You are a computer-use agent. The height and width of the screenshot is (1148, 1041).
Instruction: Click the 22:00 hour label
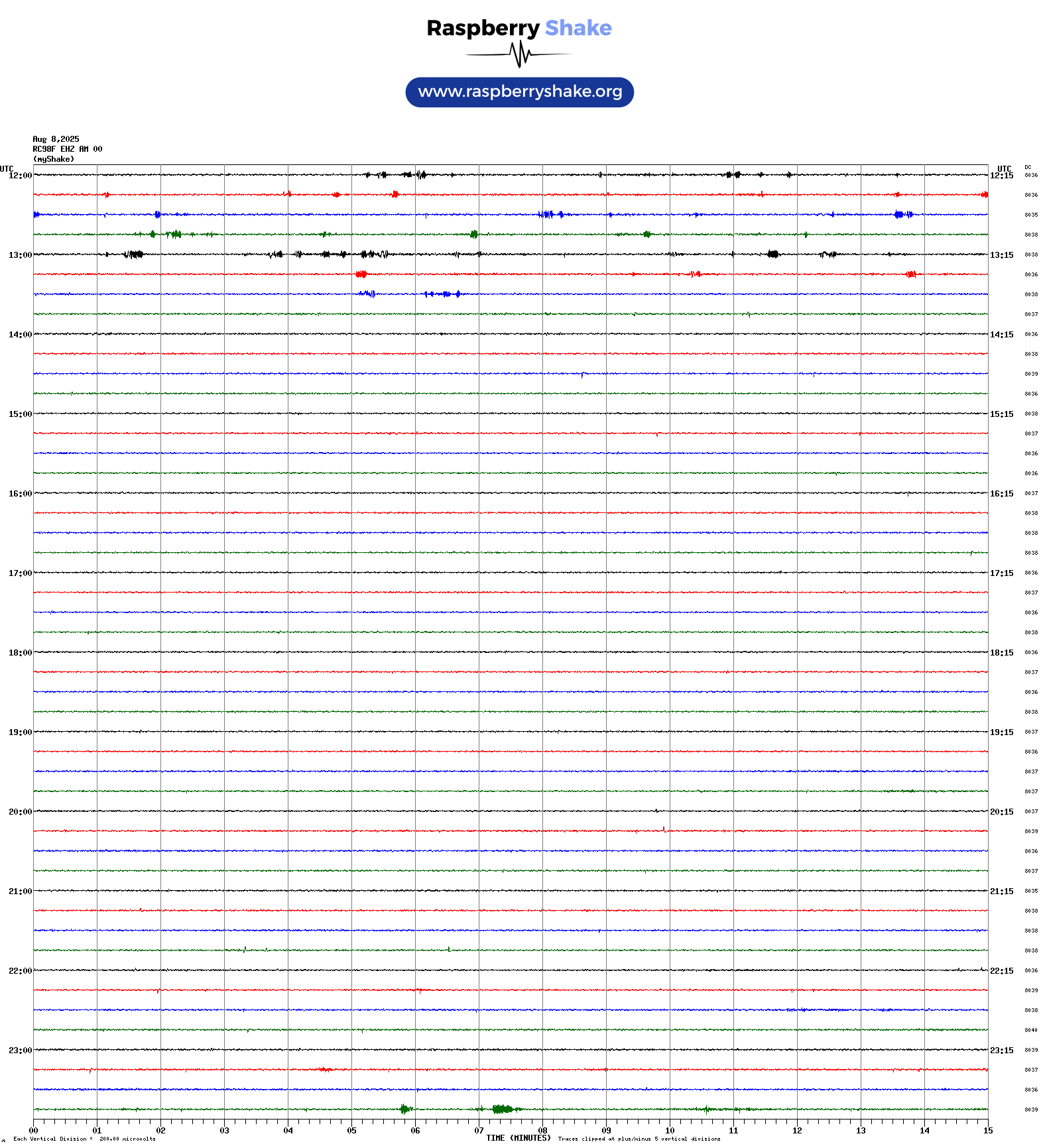tap(20, 971)
